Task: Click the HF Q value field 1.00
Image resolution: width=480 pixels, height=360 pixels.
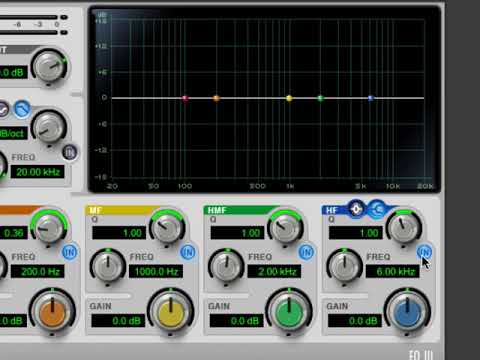Action: [356, 233]
